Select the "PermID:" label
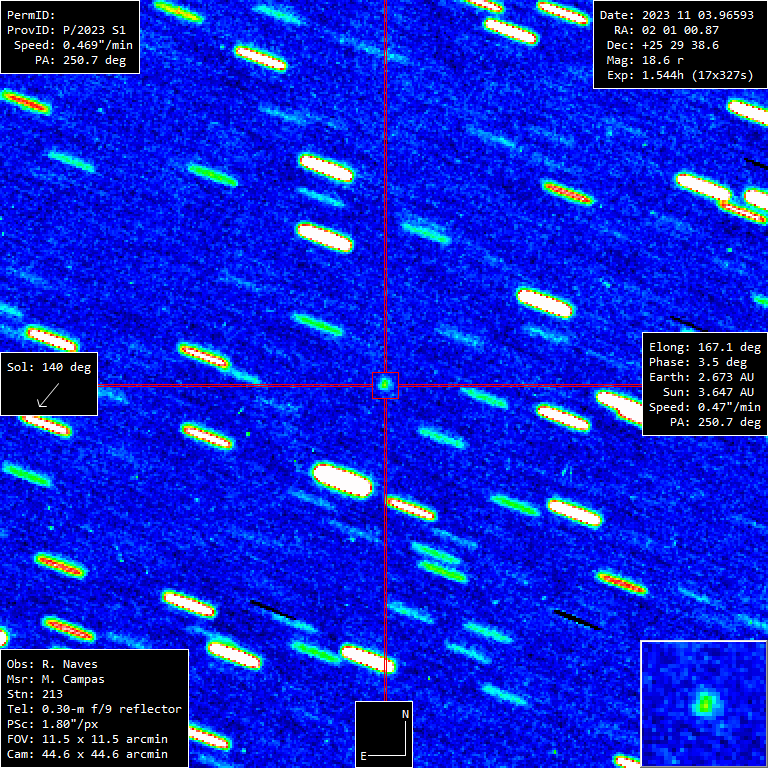This screenshot has height=768, width=768. point(31,15)
